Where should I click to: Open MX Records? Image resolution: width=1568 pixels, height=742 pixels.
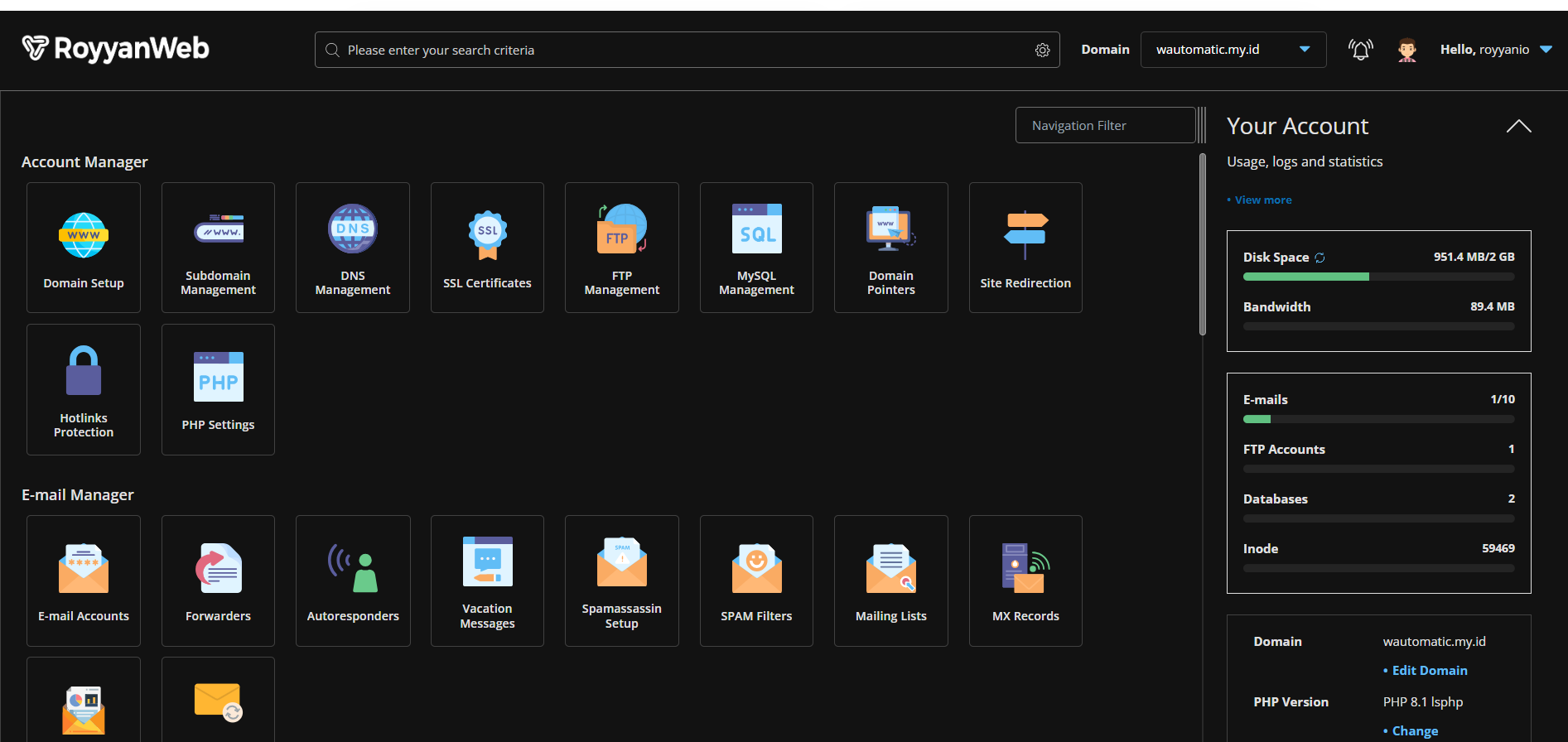[1025, 581]
